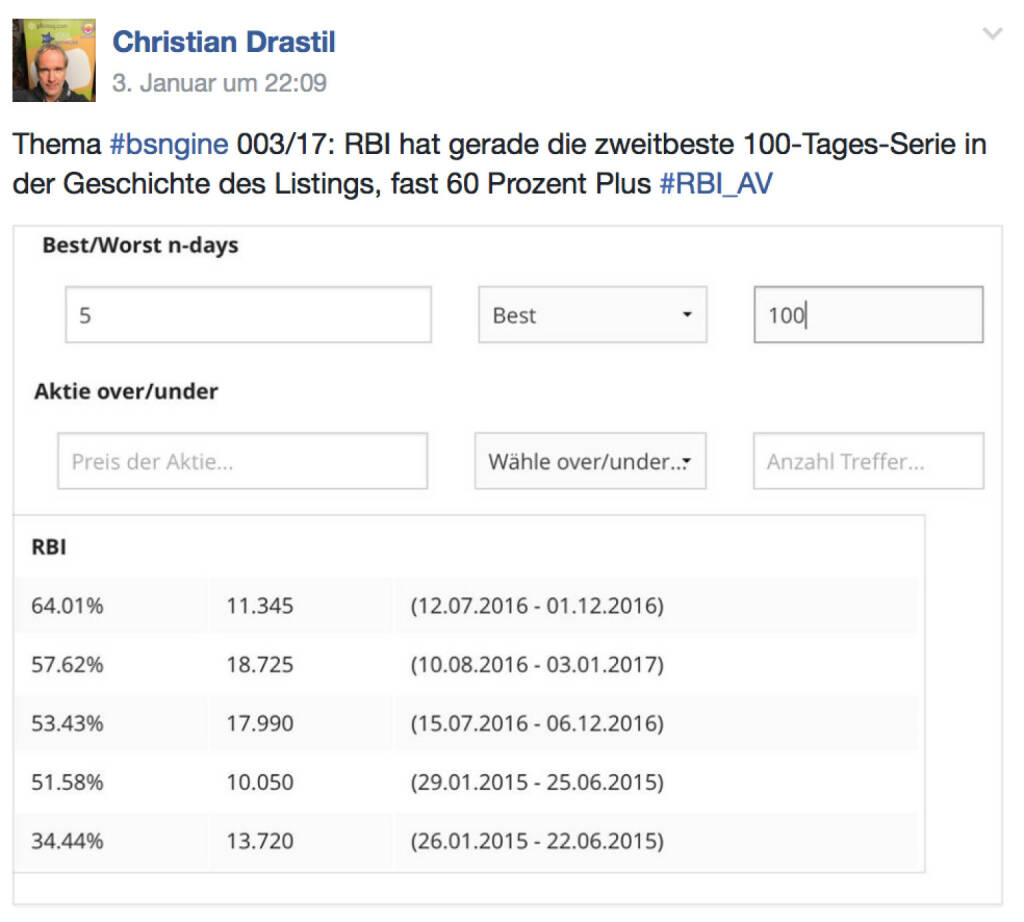
Task: Open the post timestamp 3. Januar um 22:09
Action: tap(219, 83)
